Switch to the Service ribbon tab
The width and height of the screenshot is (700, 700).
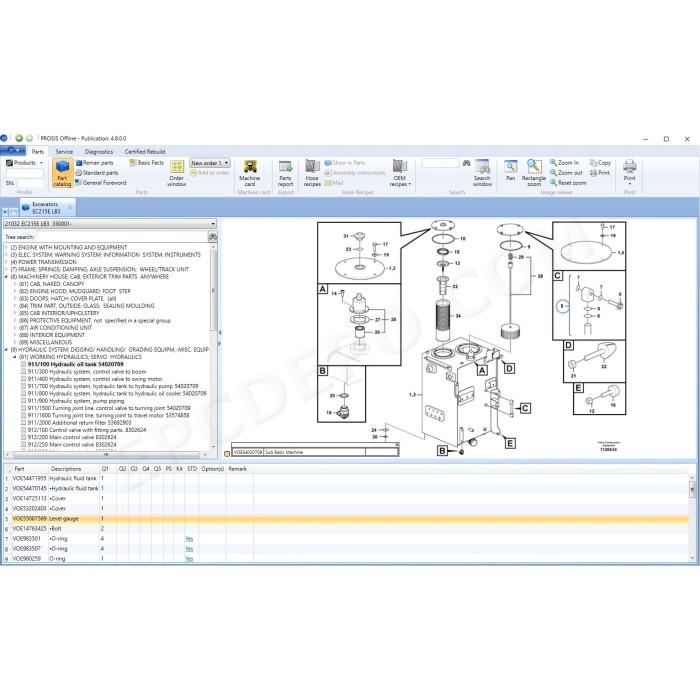point(64,151)
